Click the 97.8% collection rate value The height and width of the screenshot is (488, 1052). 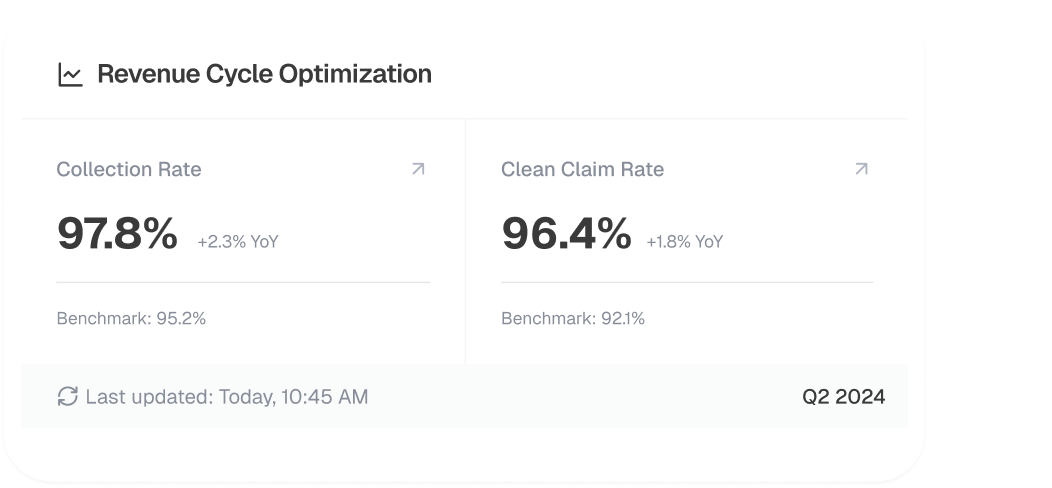[117, 234]
